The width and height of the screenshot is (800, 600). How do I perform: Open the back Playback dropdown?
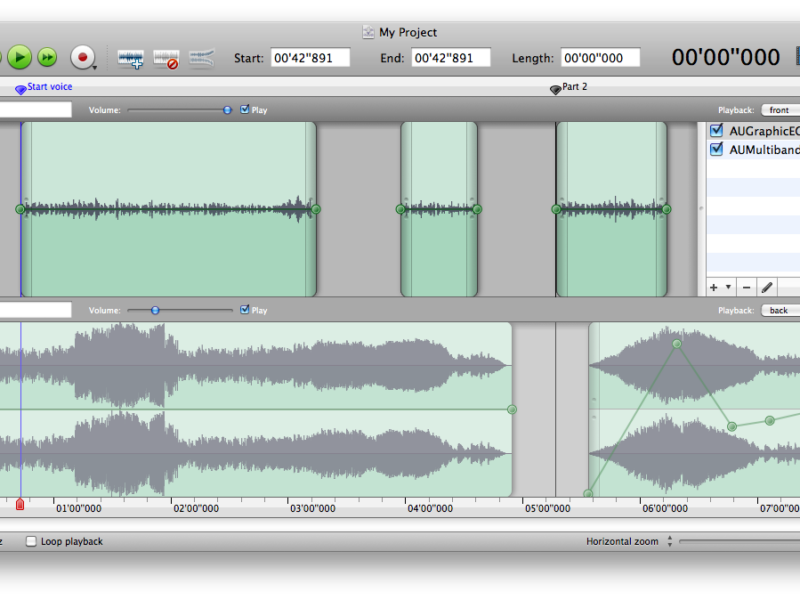tap(782, 310)
